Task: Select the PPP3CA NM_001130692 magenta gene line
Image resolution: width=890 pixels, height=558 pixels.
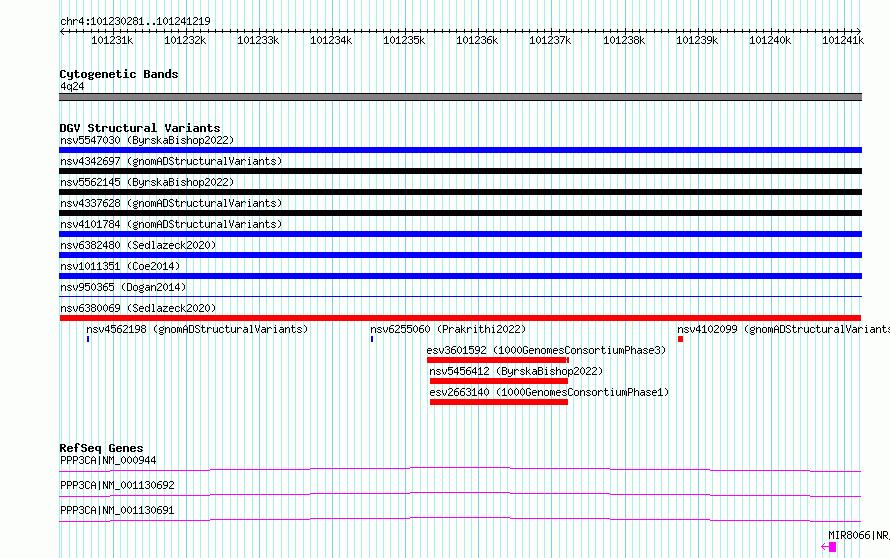Action: coord(460,494)
